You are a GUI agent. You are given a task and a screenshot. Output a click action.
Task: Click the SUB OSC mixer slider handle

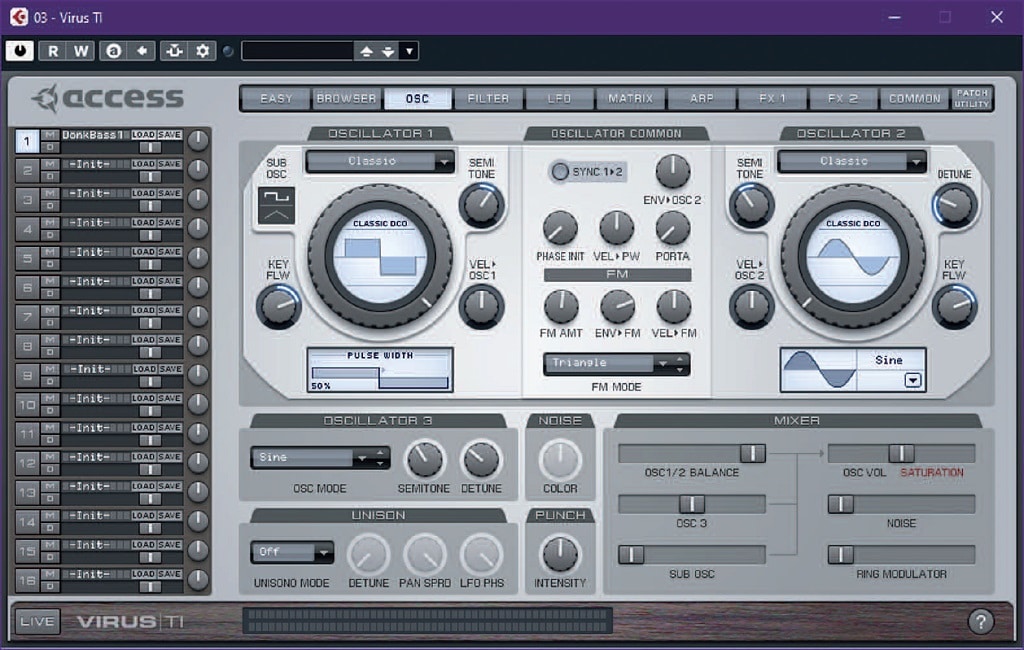(x=631, y=555)
